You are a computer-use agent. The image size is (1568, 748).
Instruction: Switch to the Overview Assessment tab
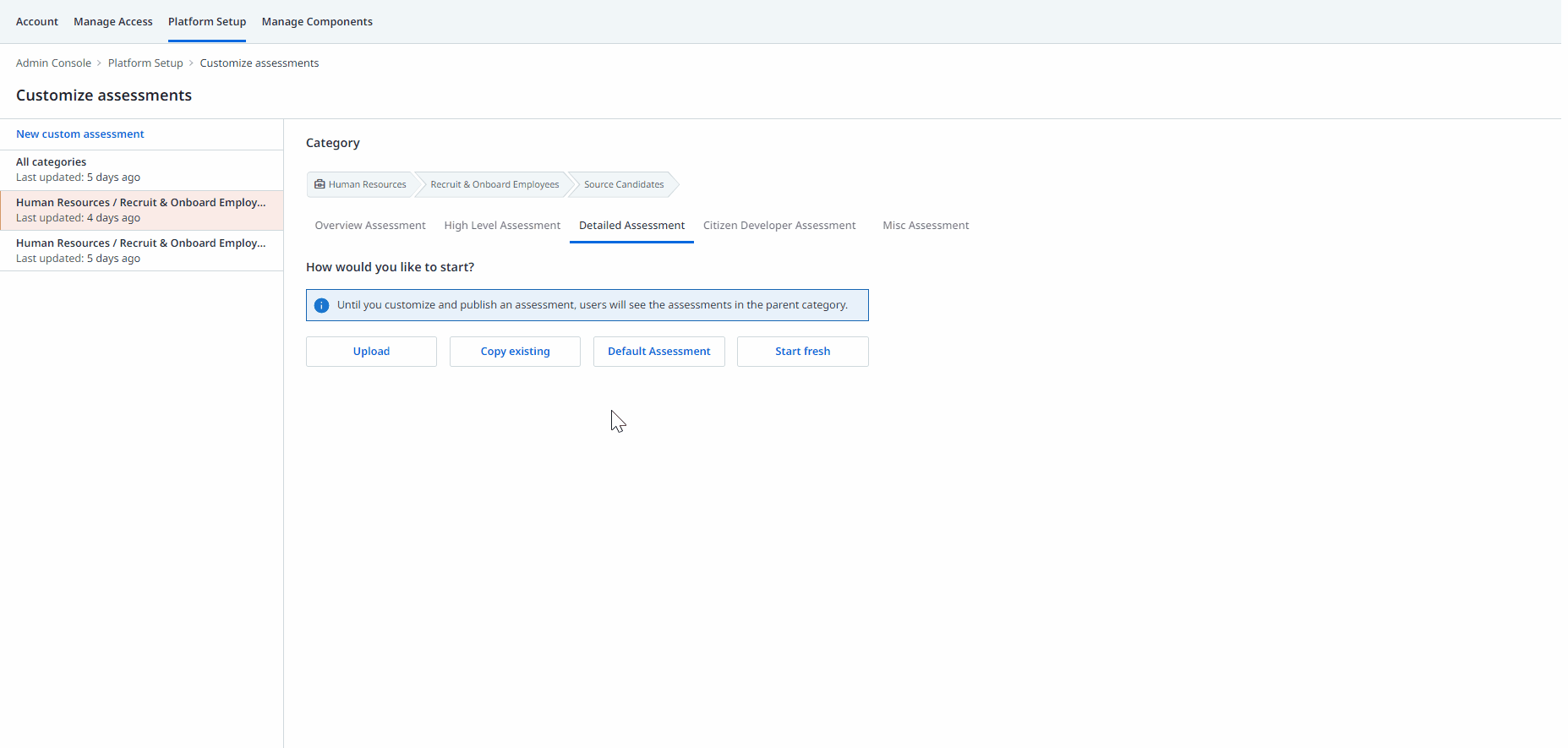pyautogui.click(x=370, y=226)
